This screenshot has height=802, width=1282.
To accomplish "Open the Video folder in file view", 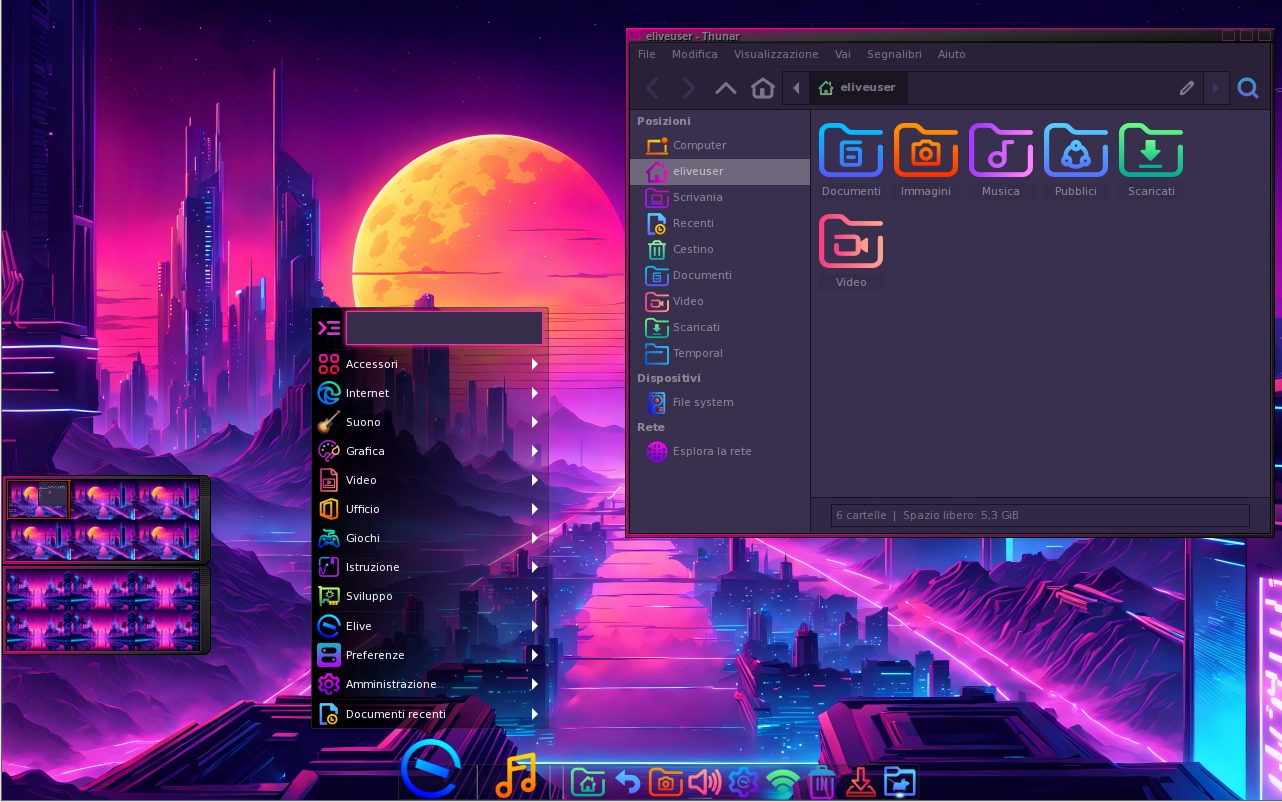I will click(851, 250).
